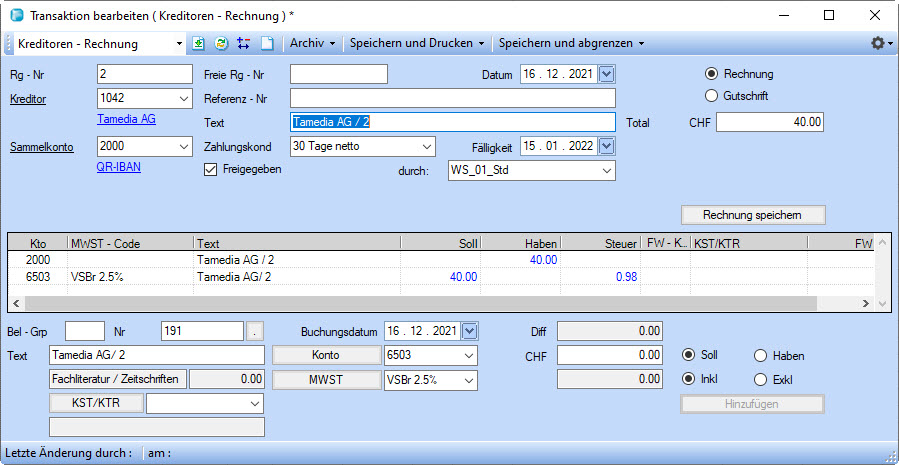Screen dimensions: 899x465
Task: Choose the Exkl radio option
Action: point(760,380)
